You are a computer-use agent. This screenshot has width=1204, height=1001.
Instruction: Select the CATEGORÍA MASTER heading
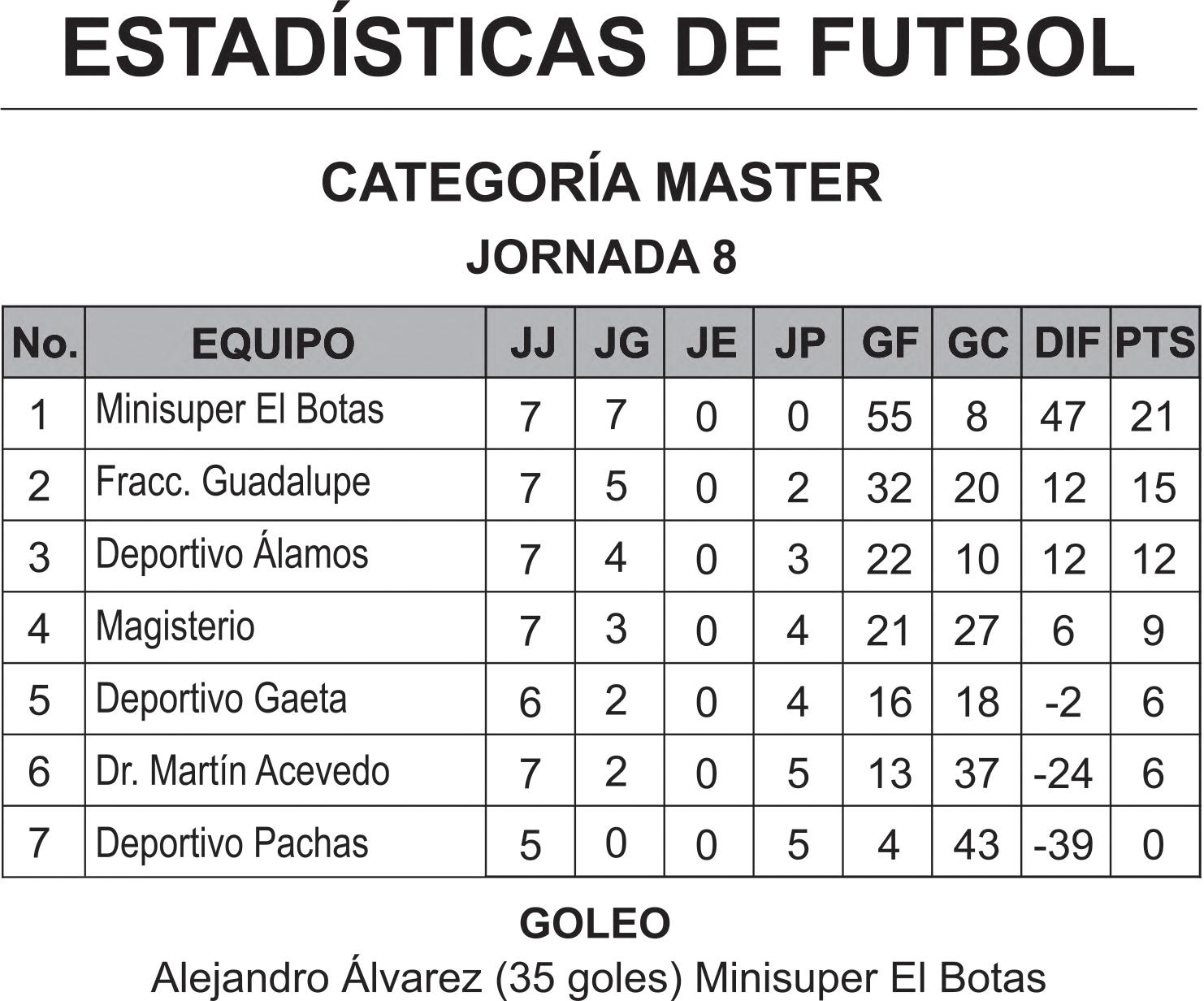coord(601,182)
